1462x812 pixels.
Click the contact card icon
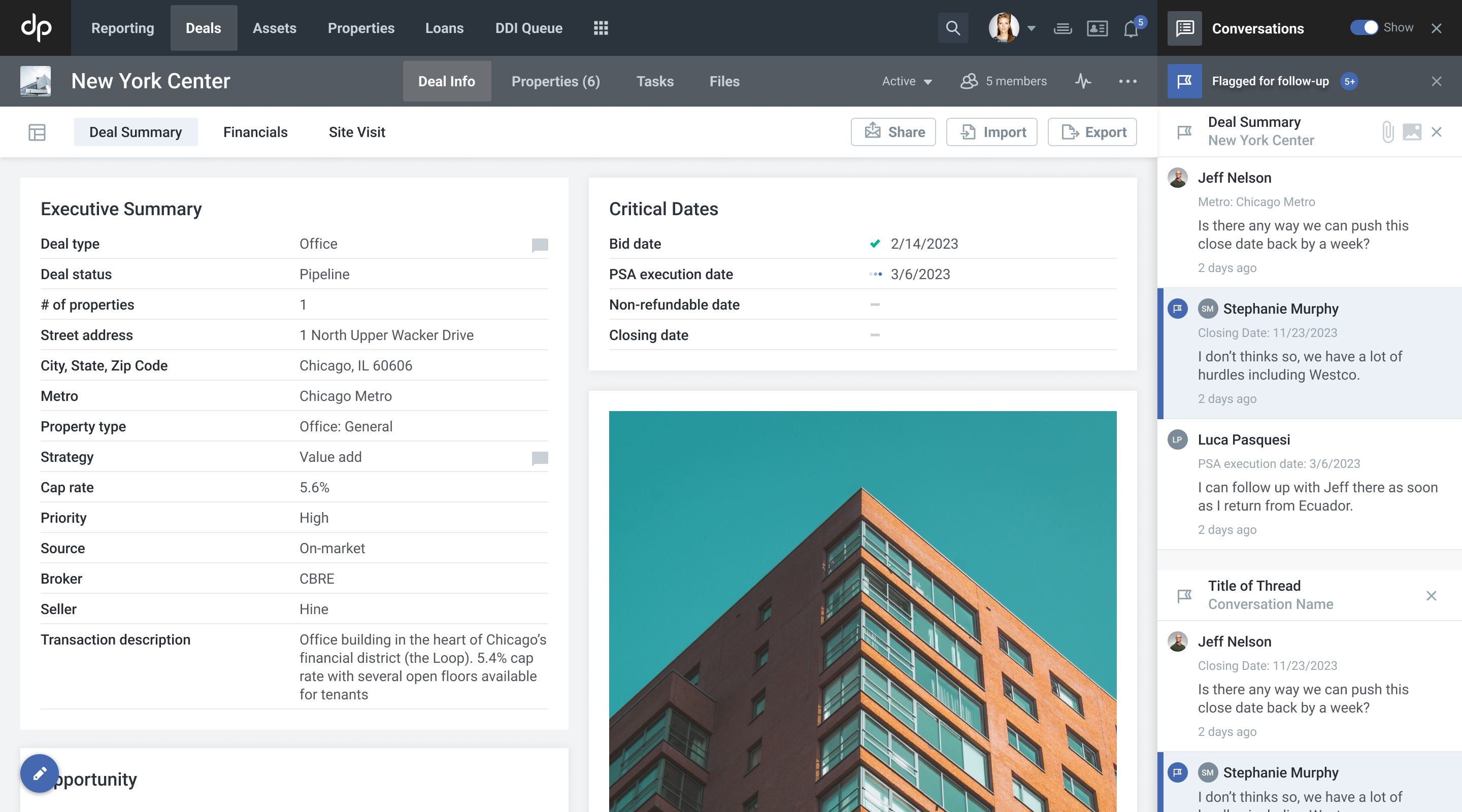tap(1097, 28)
